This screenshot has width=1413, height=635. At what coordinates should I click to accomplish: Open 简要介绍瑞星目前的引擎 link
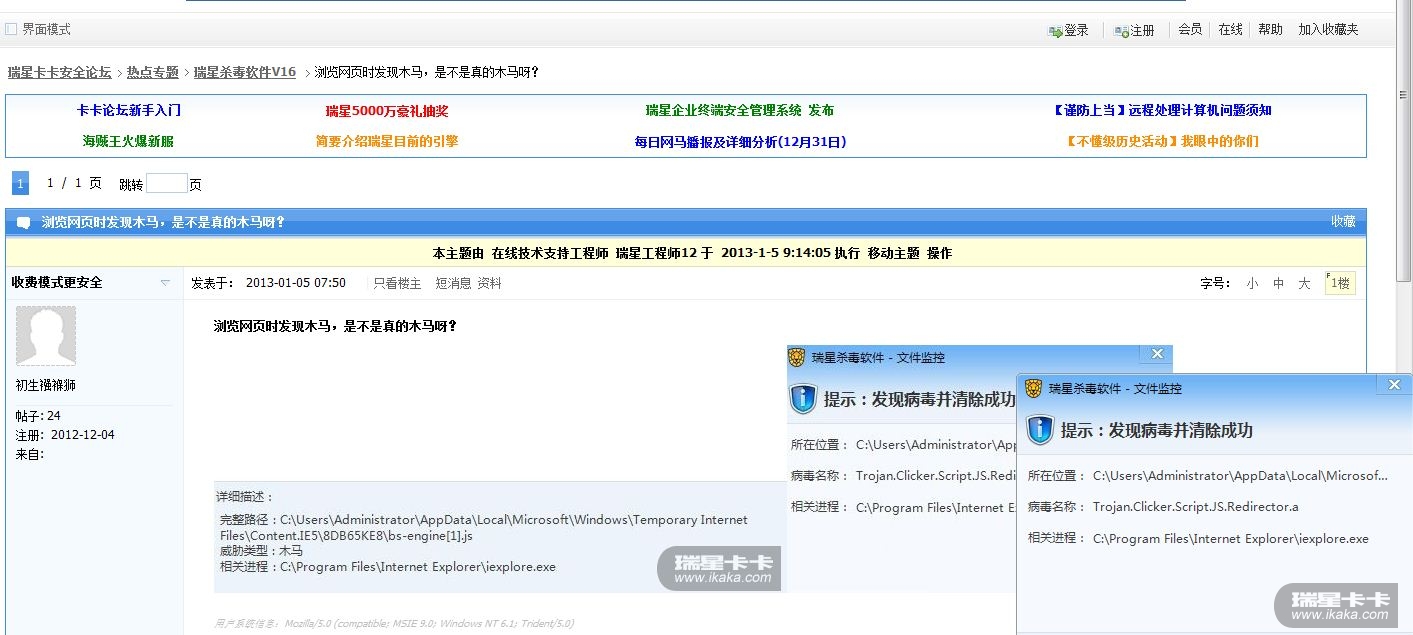coord(387,142)
